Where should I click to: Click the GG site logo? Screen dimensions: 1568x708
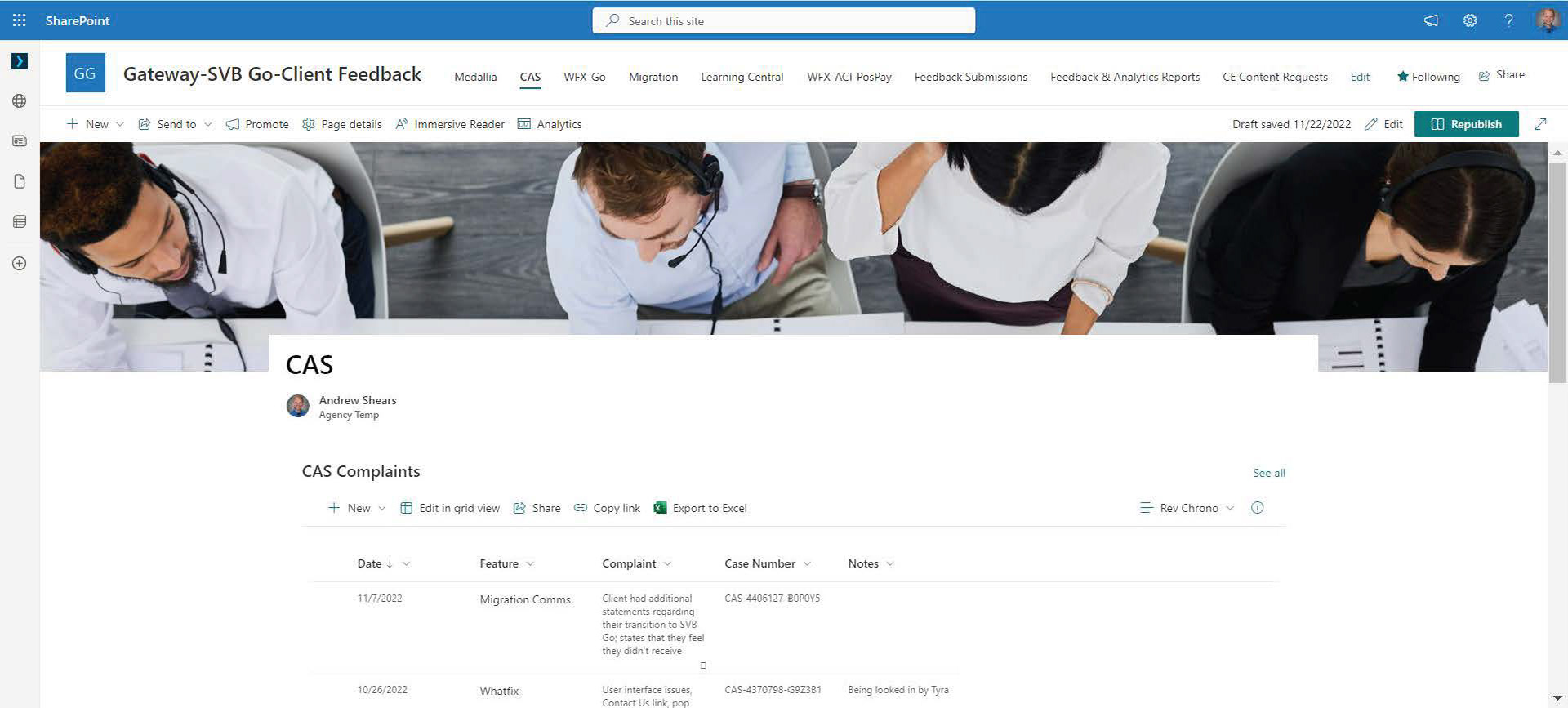(x=85, y=73)
